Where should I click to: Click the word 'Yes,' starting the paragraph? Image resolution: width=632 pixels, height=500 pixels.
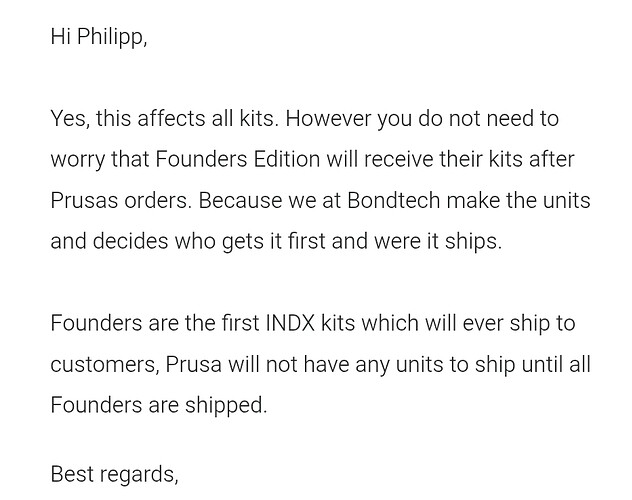click(x=71, y=119)
